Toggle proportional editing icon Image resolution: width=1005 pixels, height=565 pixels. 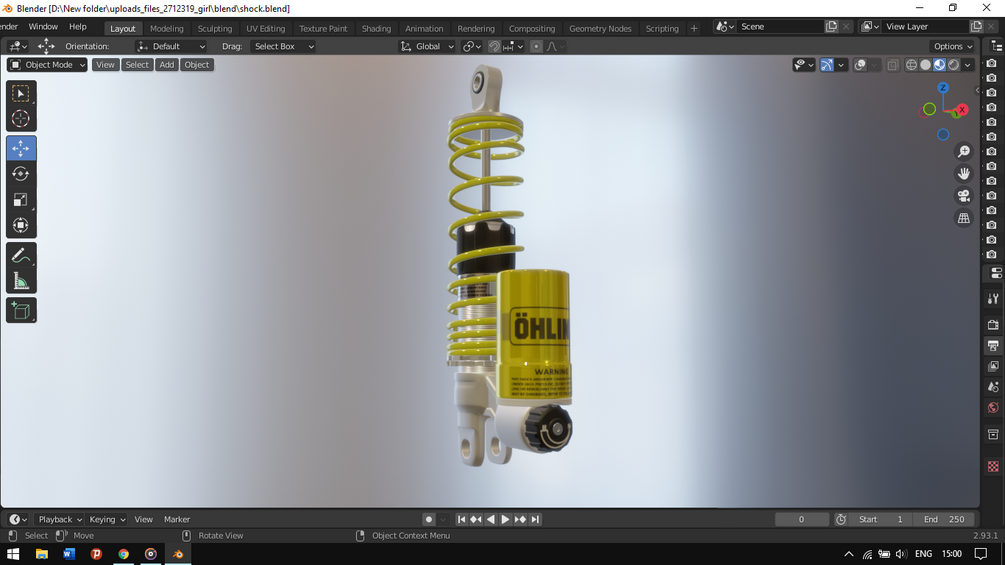point(536,46)
